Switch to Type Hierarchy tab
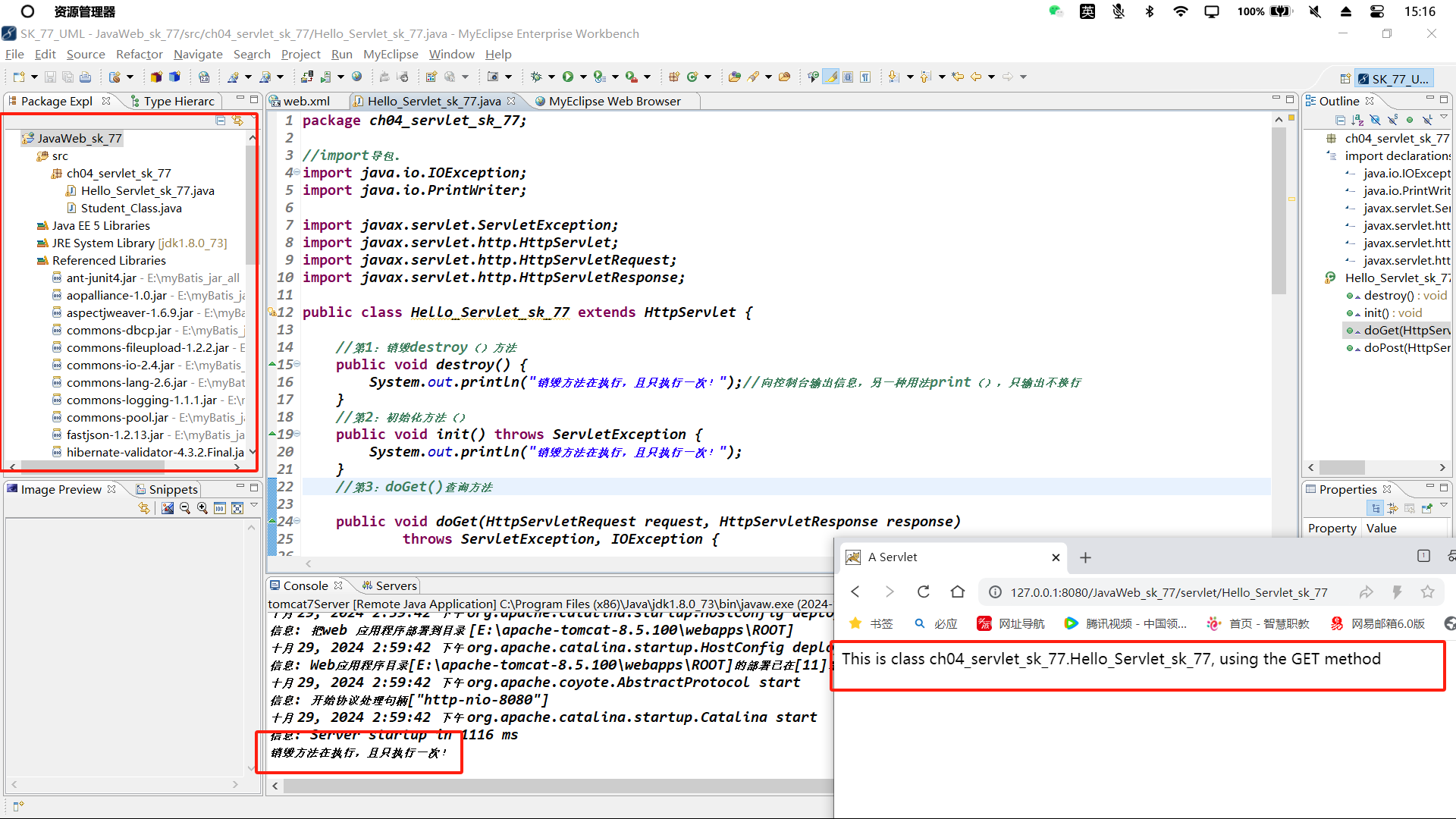 [x=172, y=101]
